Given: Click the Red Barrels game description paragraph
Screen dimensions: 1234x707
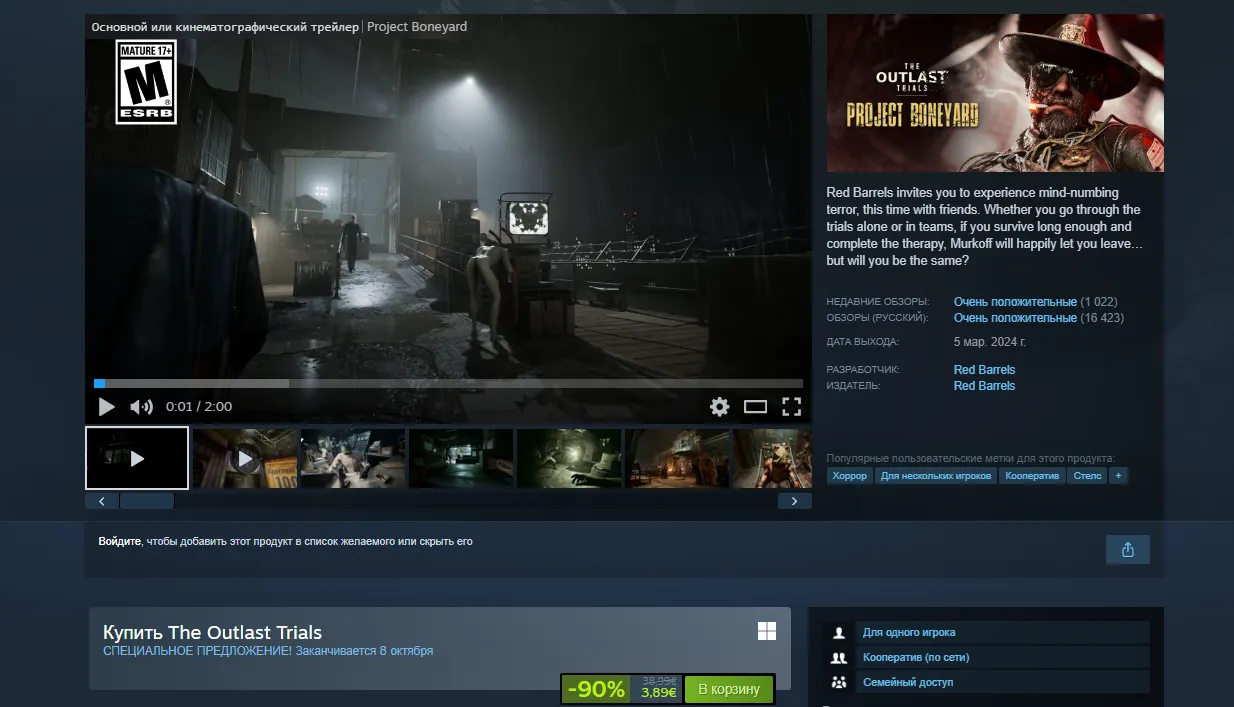Looking at the screenshot, I should (x=984, y=227).
